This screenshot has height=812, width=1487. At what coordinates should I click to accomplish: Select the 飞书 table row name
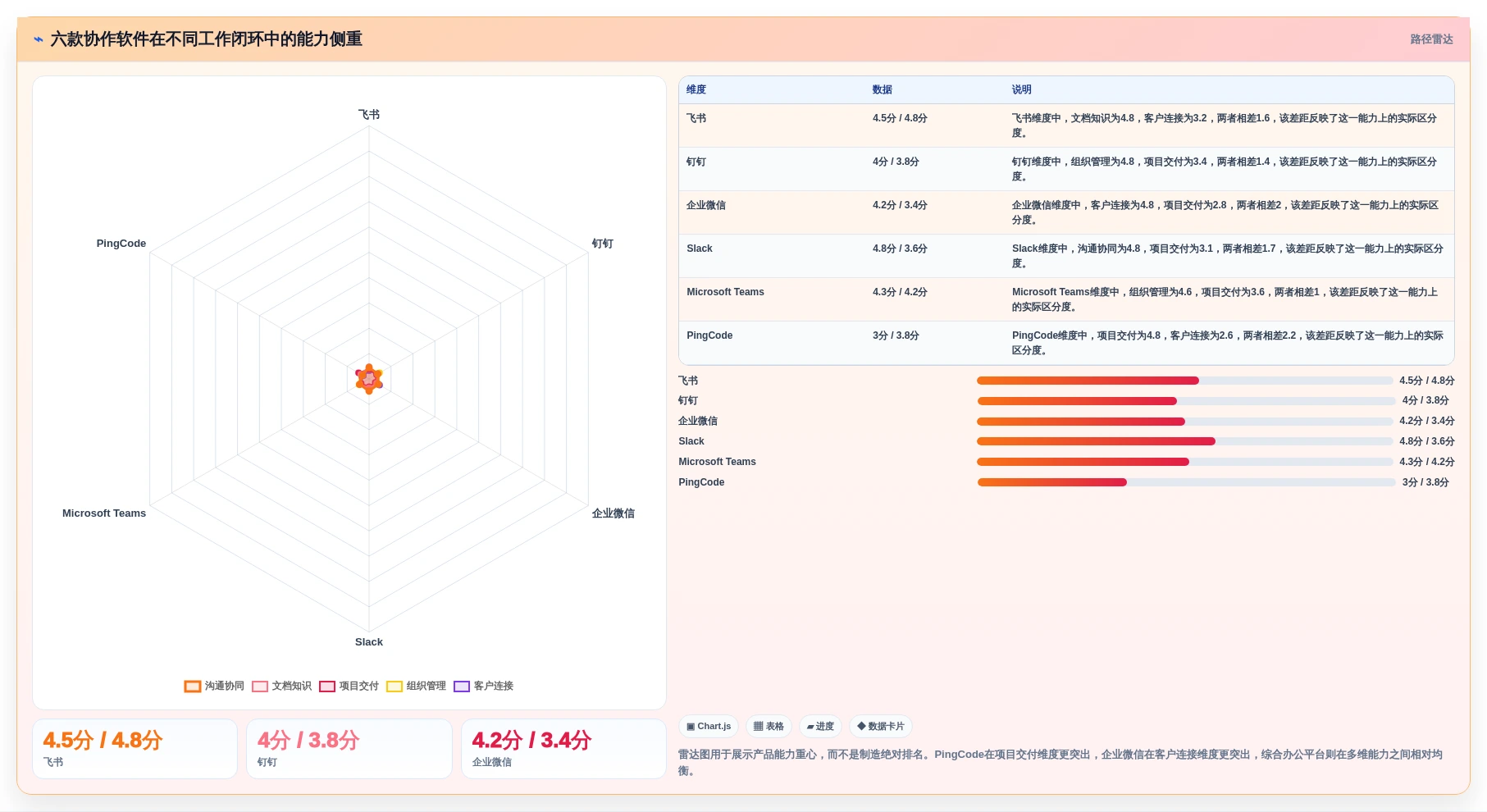point(696,118)
